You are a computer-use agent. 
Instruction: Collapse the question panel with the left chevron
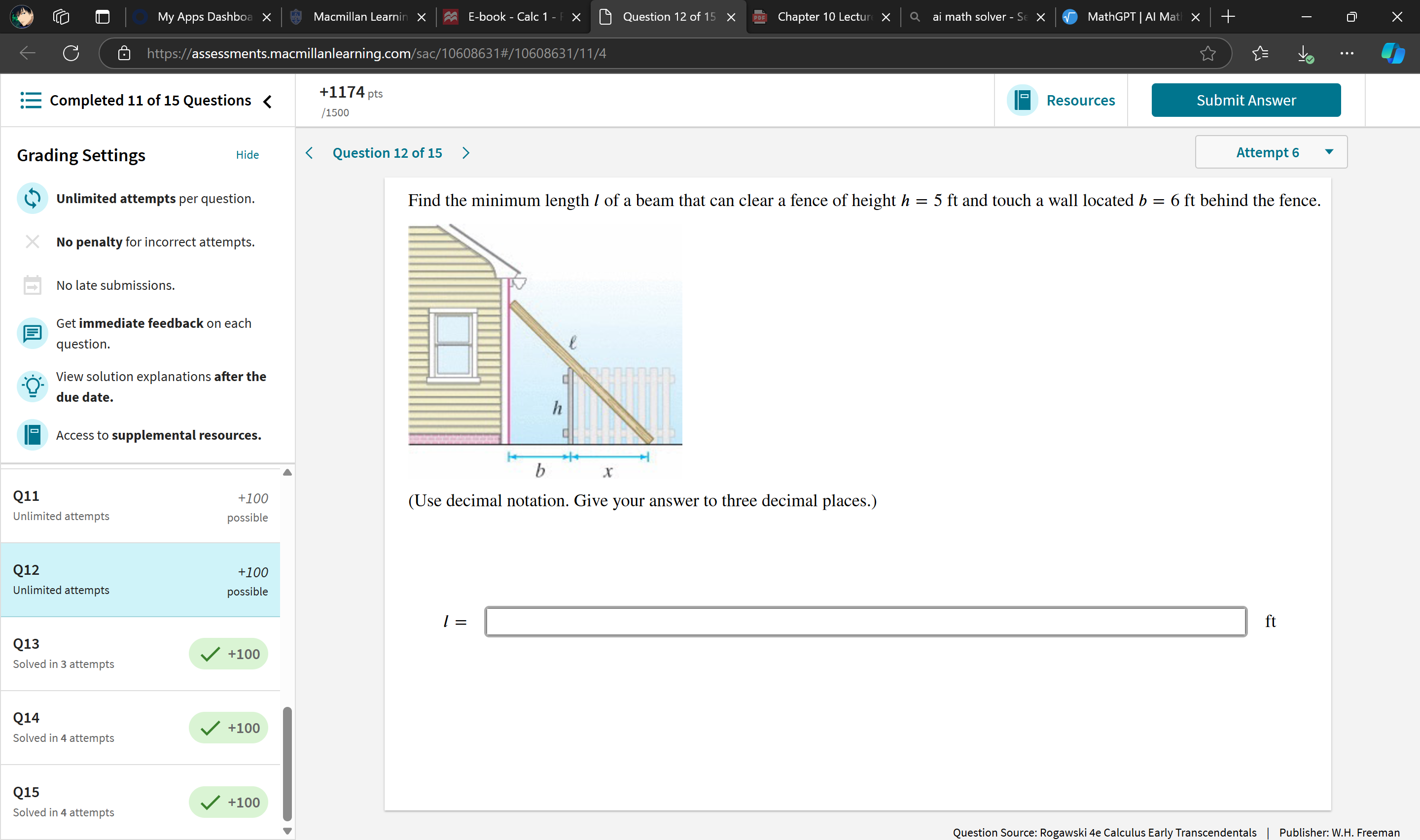pos(268,102)
